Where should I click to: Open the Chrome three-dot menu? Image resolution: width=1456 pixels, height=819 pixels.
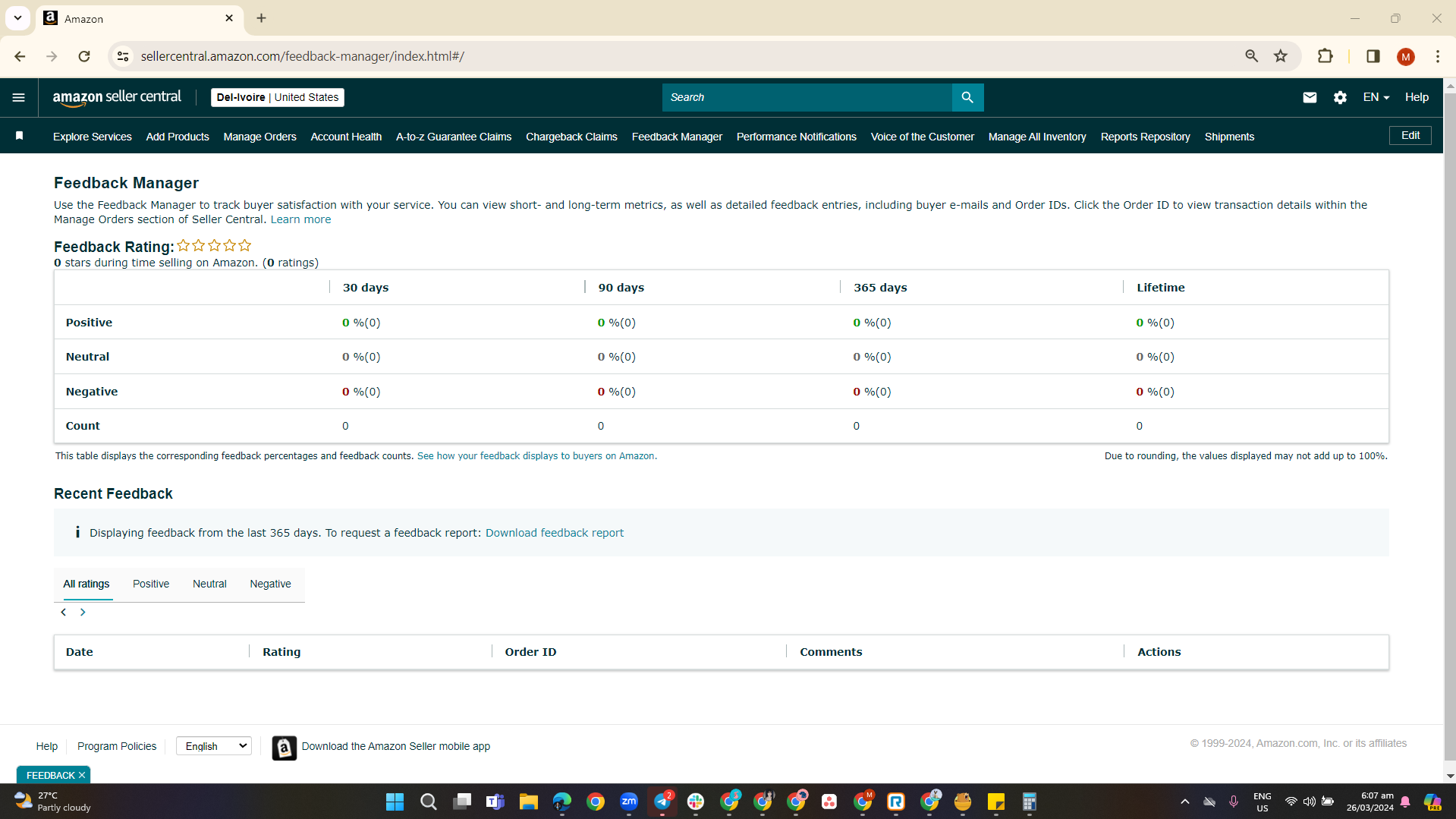1438,56
